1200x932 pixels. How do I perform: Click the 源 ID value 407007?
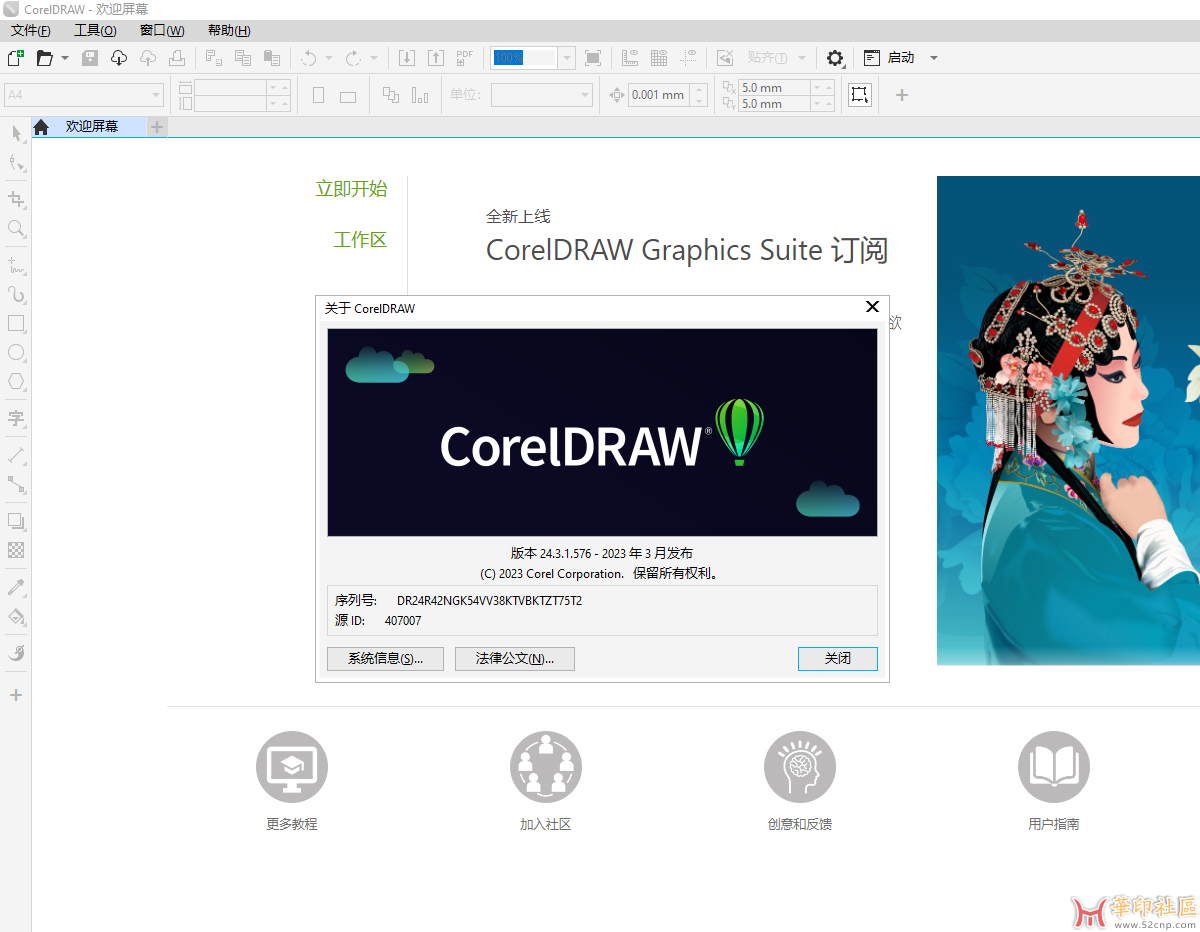(403, 621)
